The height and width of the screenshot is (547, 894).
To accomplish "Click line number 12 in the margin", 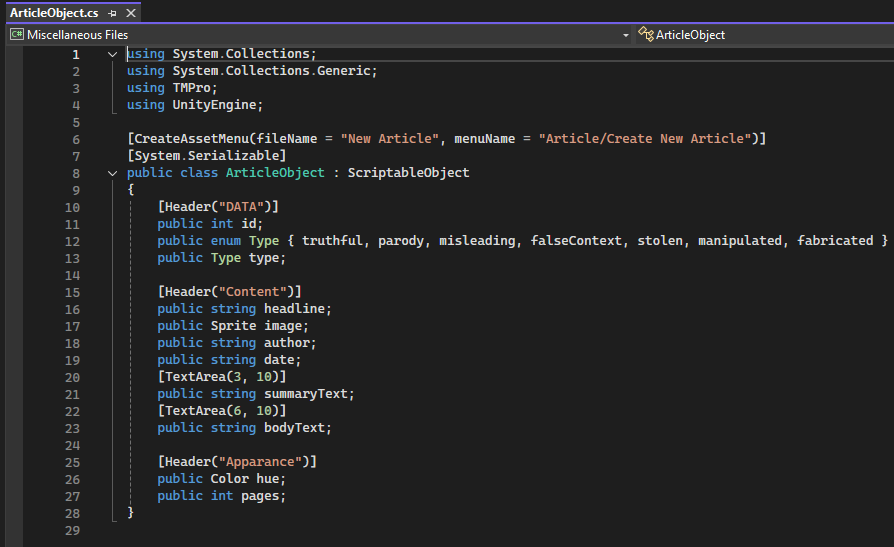I will 72,241.
